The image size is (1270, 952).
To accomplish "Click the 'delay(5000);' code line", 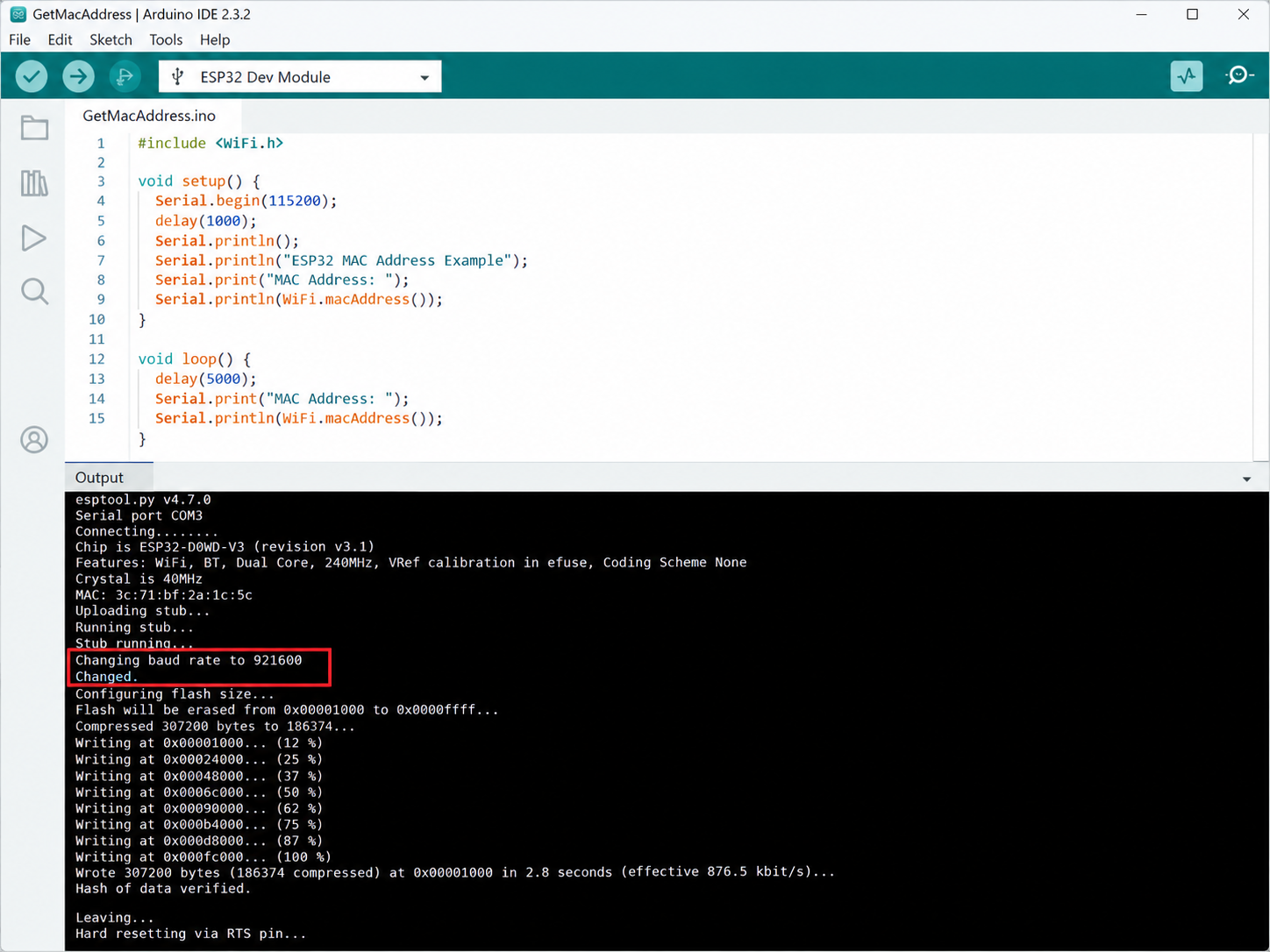I will pos(206,379).
